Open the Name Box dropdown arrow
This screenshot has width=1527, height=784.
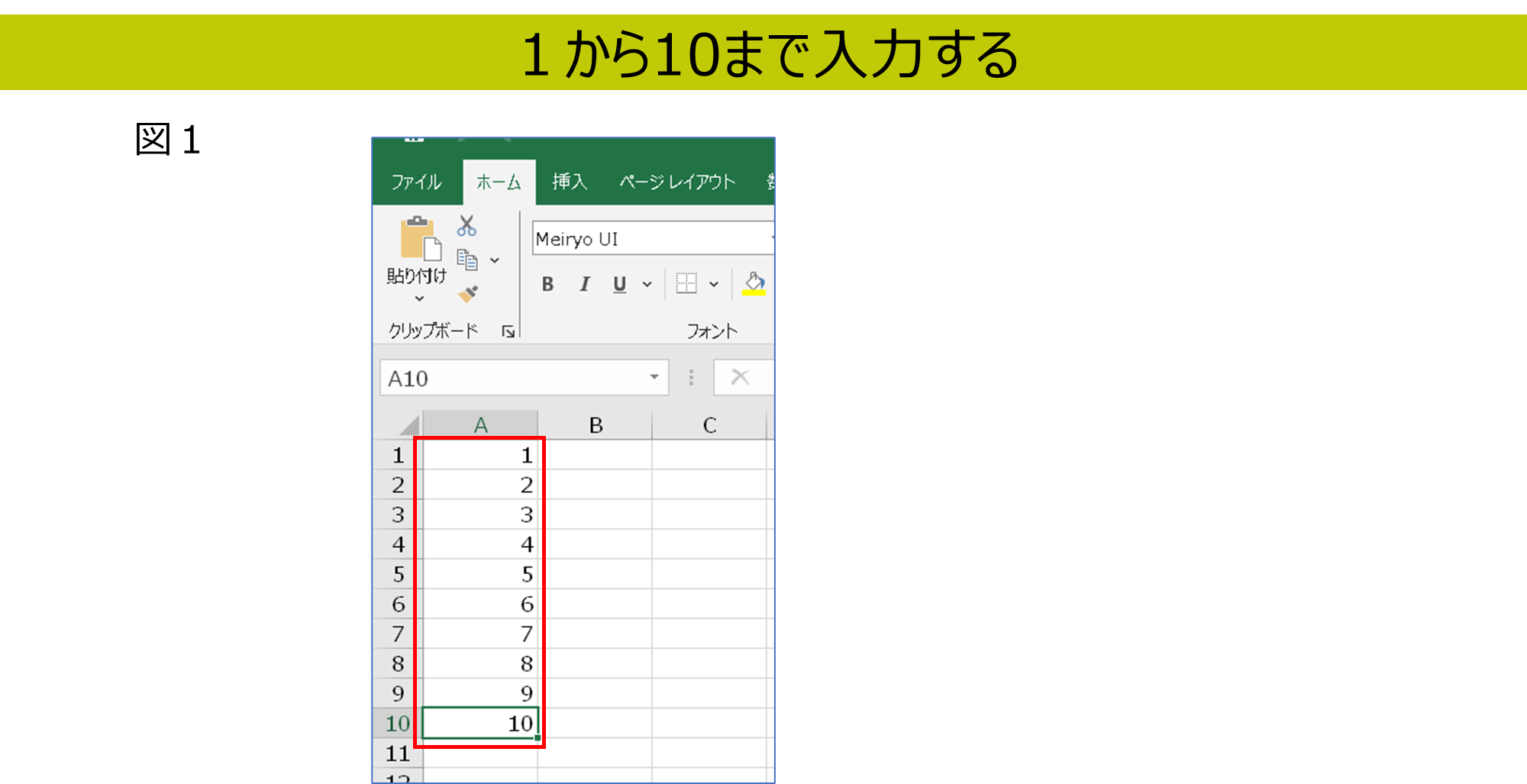click(x=654, y=377)
